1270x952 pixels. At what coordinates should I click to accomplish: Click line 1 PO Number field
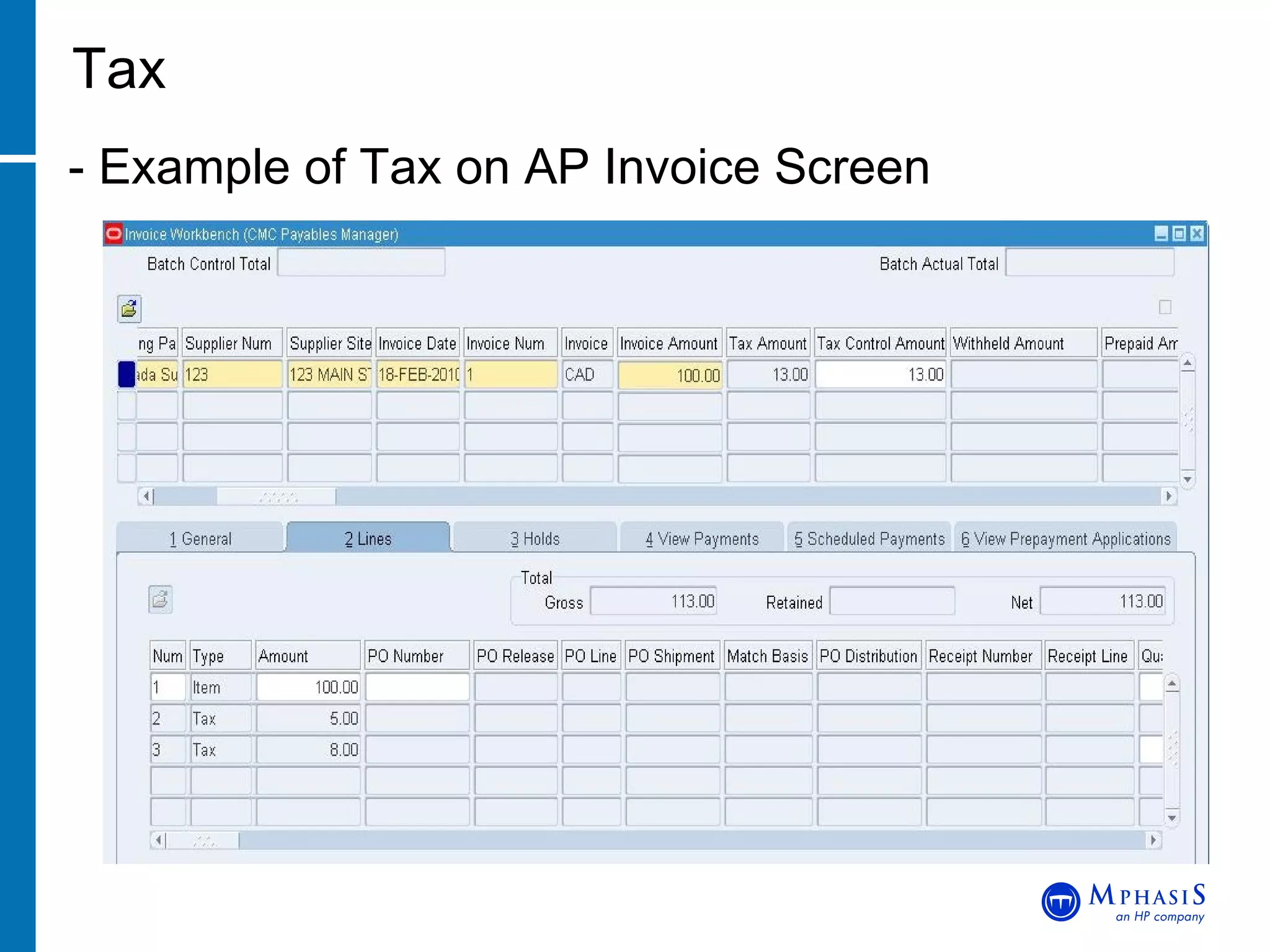tap(417, 687)
